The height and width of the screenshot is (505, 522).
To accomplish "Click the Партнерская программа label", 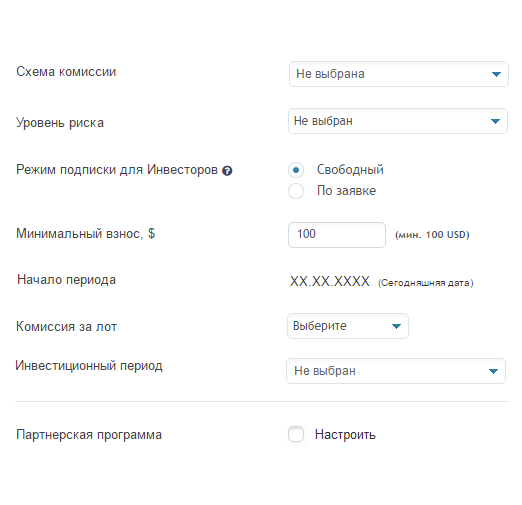I will 89,435.
